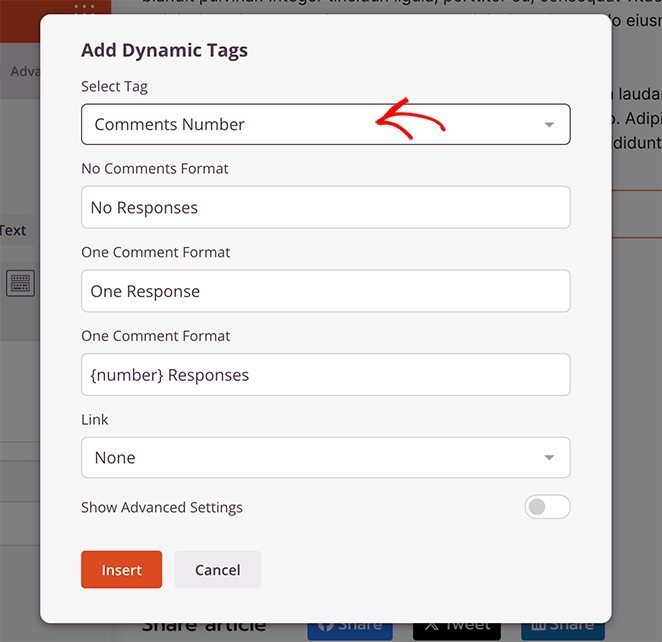Click the grid dots icon at top
The height and width of the screenshot is (642, 662).
click(84, 8)
